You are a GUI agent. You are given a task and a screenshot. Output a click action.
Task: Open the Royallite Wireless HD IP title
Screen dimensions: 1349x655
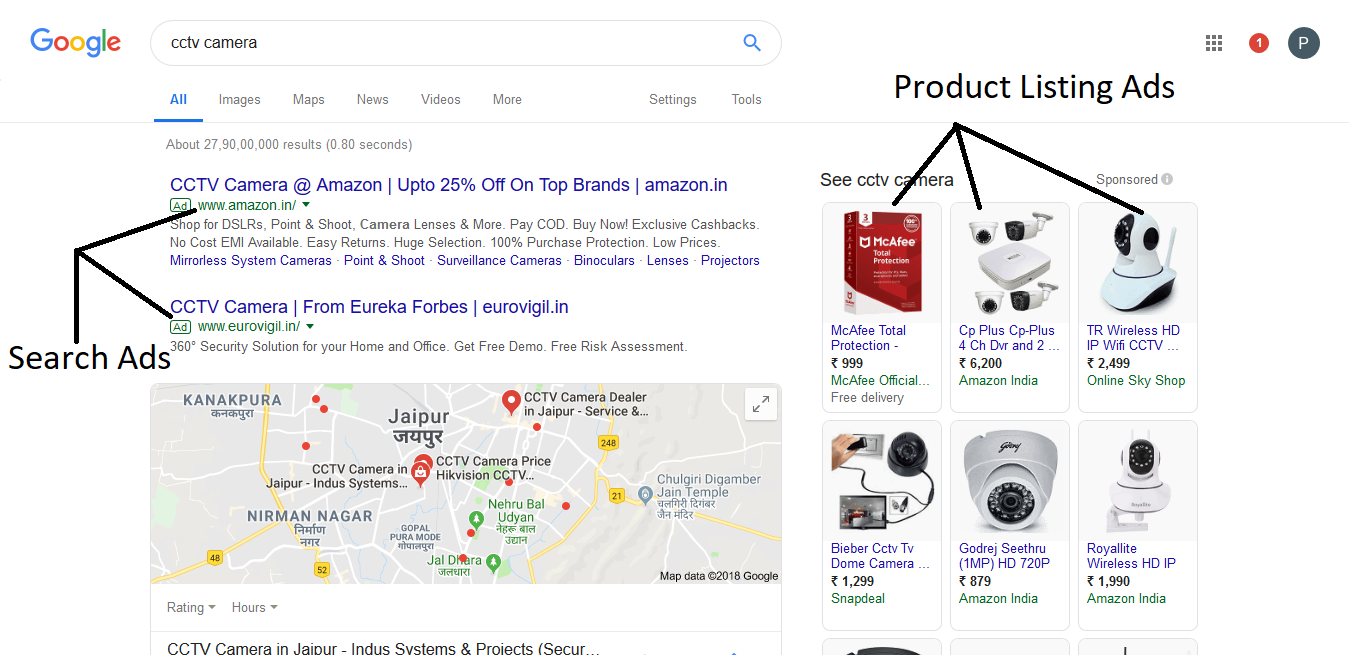pyautogui.click(x=1132, y=556)
